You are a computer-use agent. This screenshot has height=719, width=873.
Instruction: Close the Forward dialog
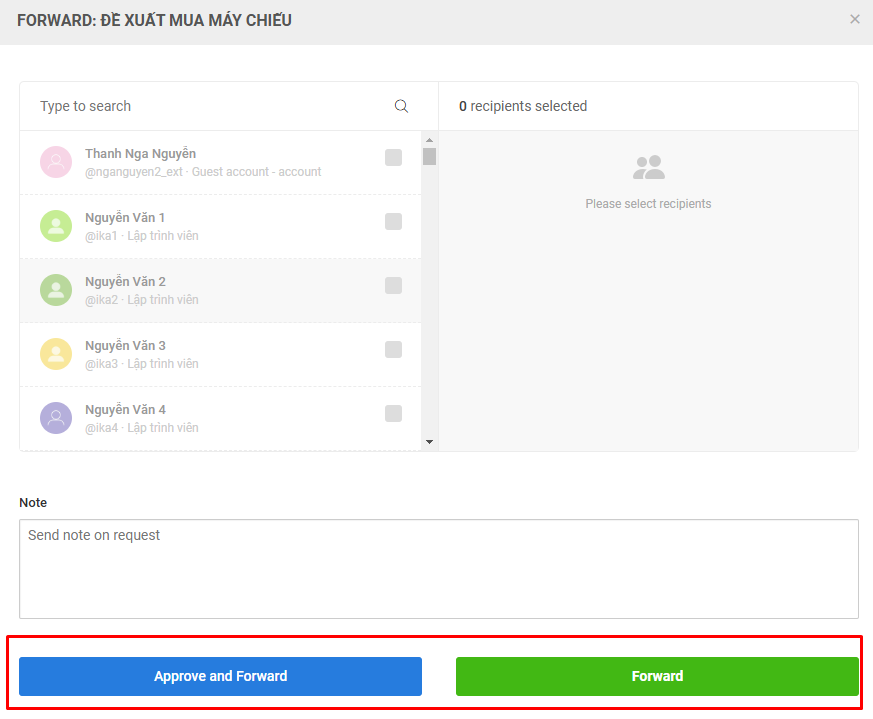[x=855, y=19]
